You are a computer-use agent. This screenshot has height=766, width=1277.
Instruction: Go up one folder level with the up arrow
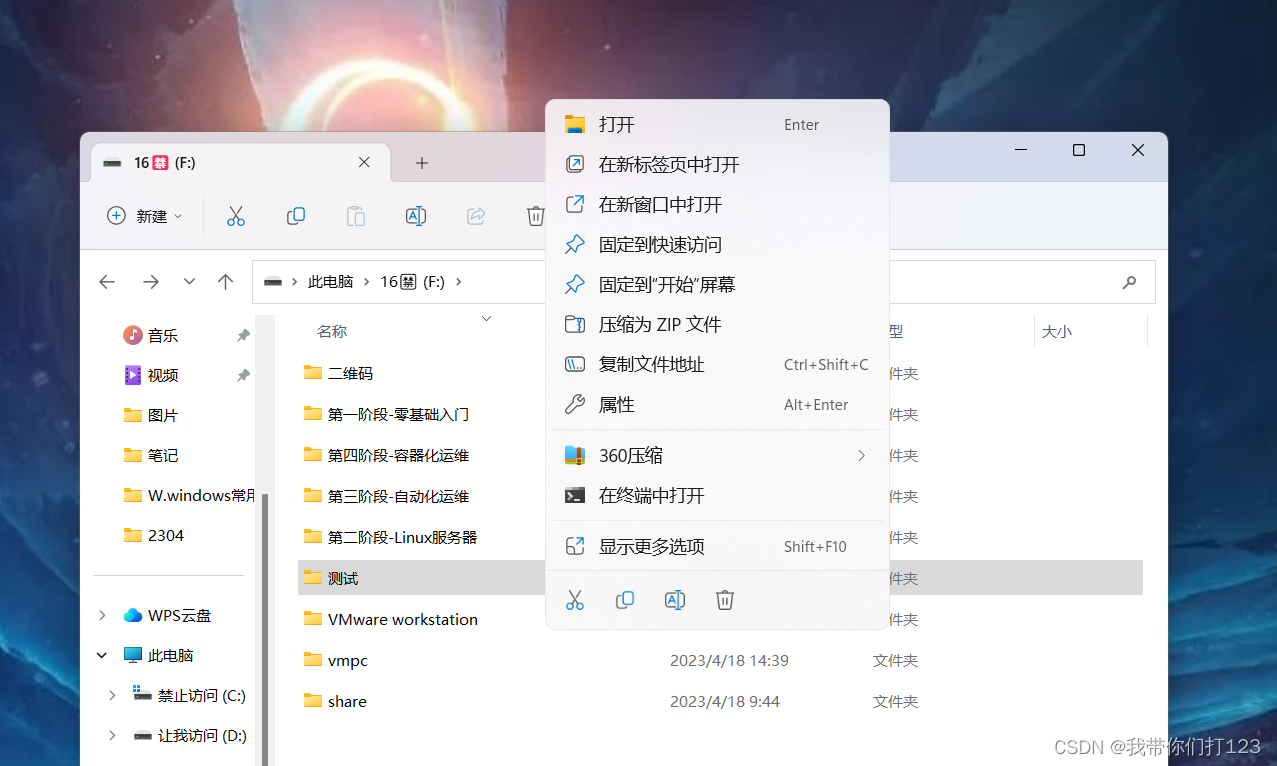pyautogui.click(x=226, y=282)
